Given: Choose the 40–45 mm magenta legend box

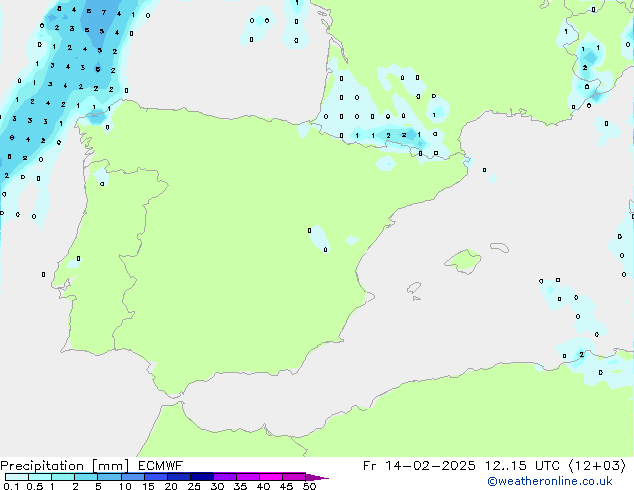Looking at the screenshot, I should (271, 477).
